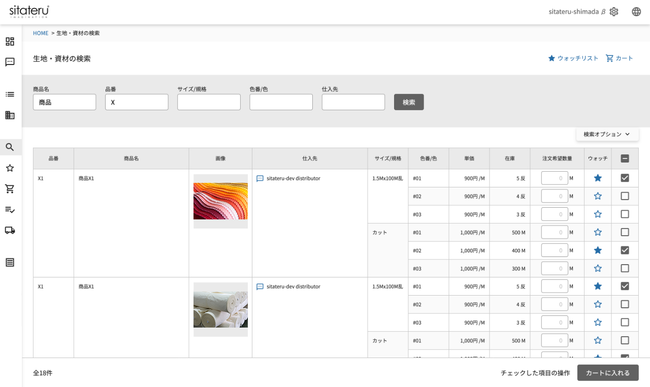The width and height of the screenshot is (650, 387).
Task: Watch star on colorful fabric 3反 row
Action: pyautogui.click(x=598, y=214)
